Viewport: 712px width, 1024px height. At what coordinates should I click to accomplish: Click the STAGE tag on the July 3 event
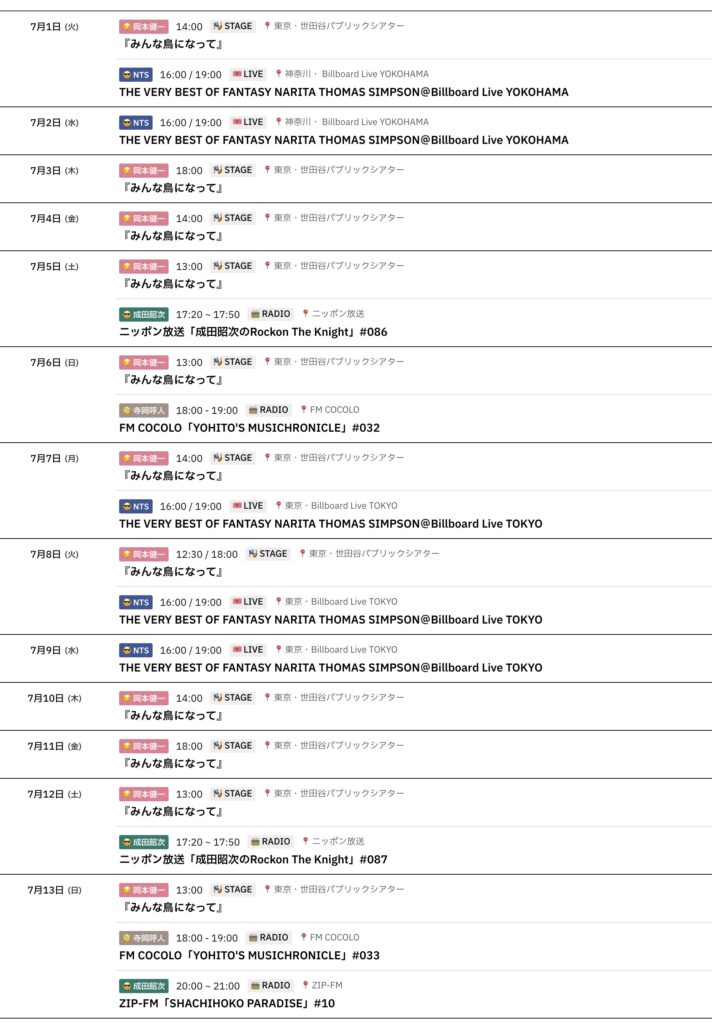pyautogui.click(x=233, y=170)
